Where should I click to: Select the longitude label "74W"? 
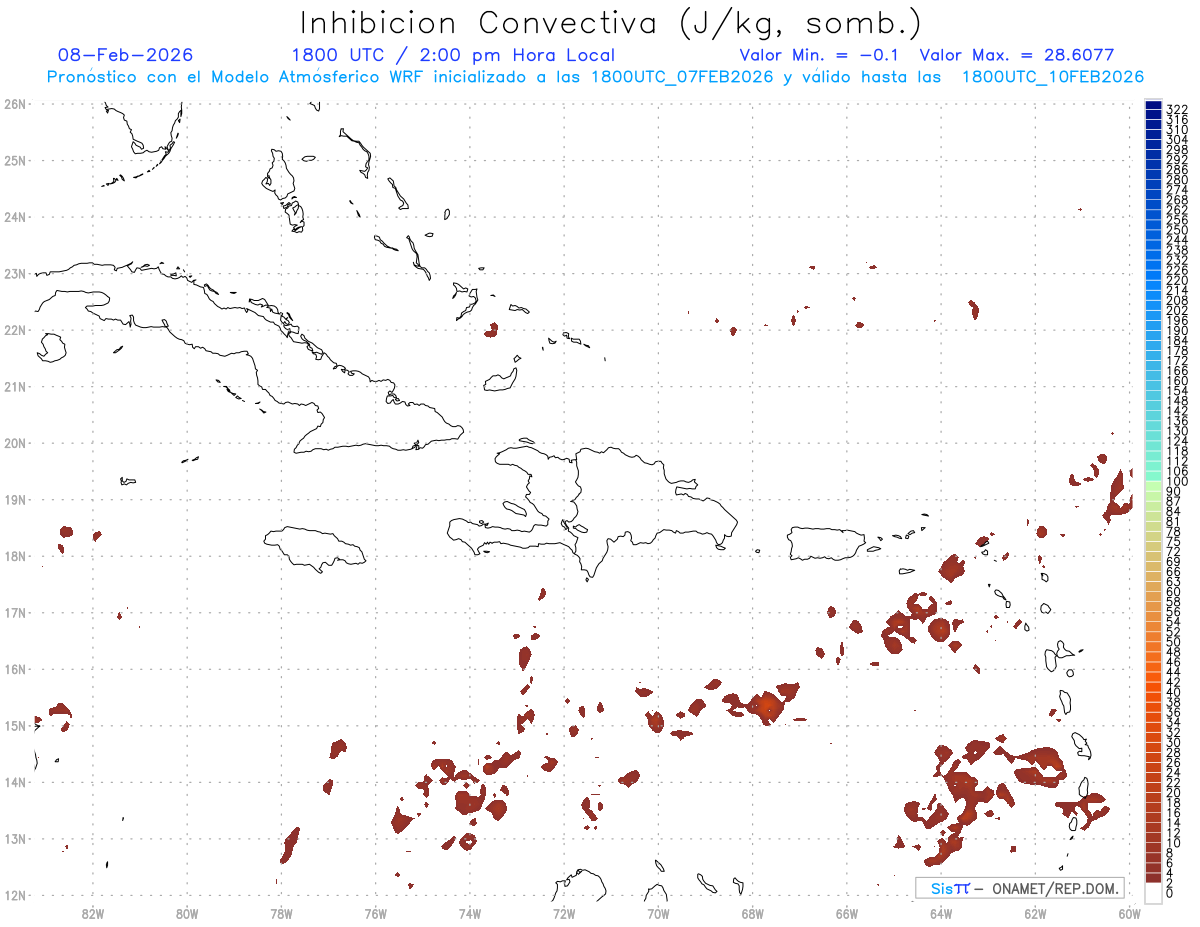[470, 912]
